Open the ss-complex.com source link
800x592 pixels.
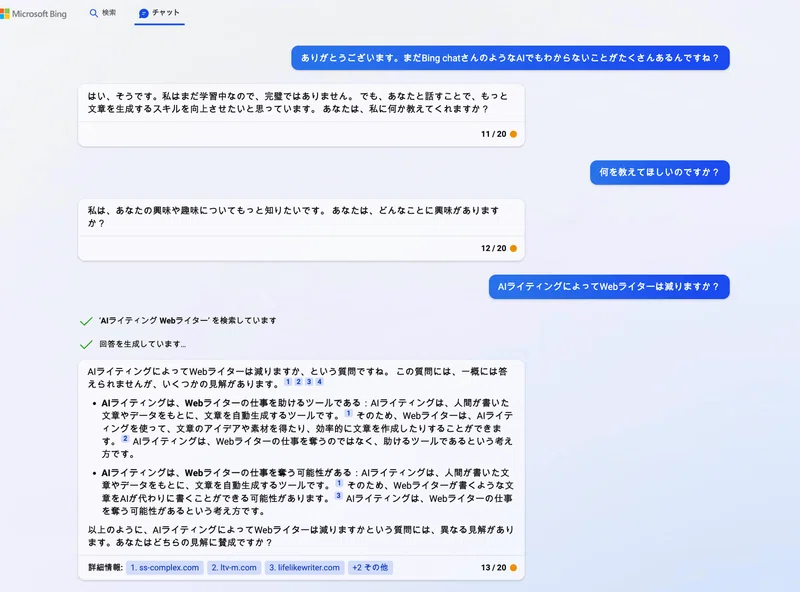point(165,568)
